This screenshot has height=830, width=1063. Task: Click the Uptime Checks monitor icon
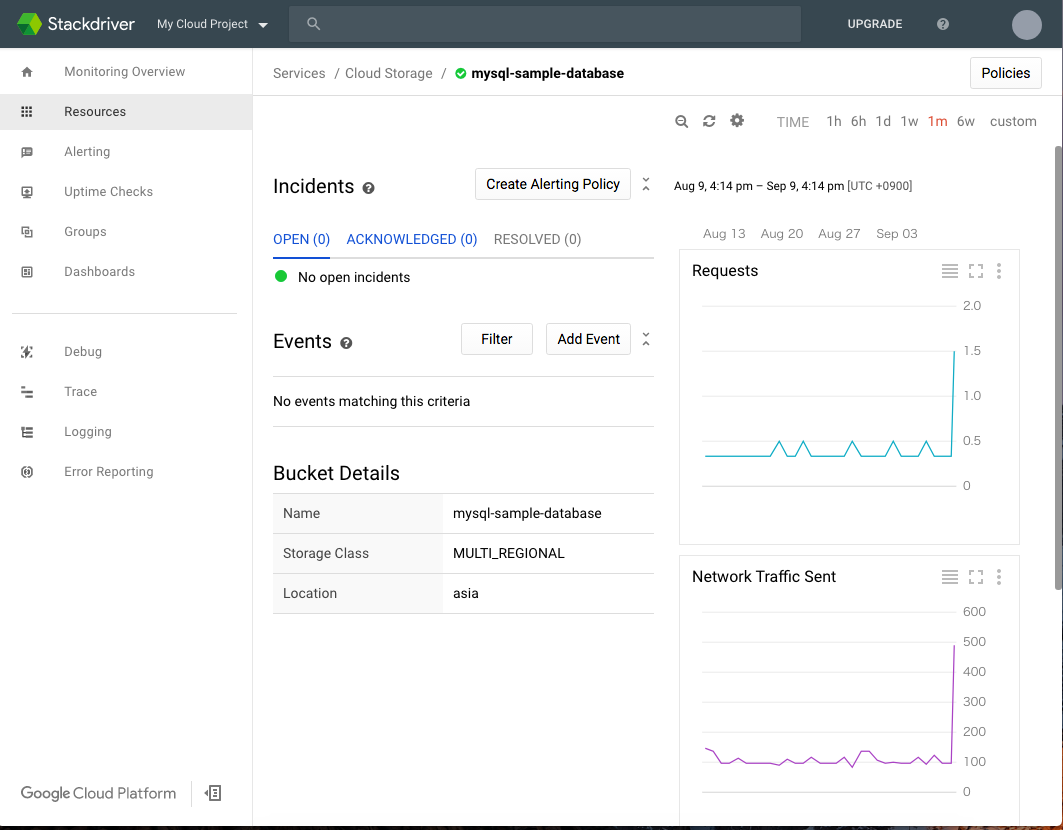point(27,192)
